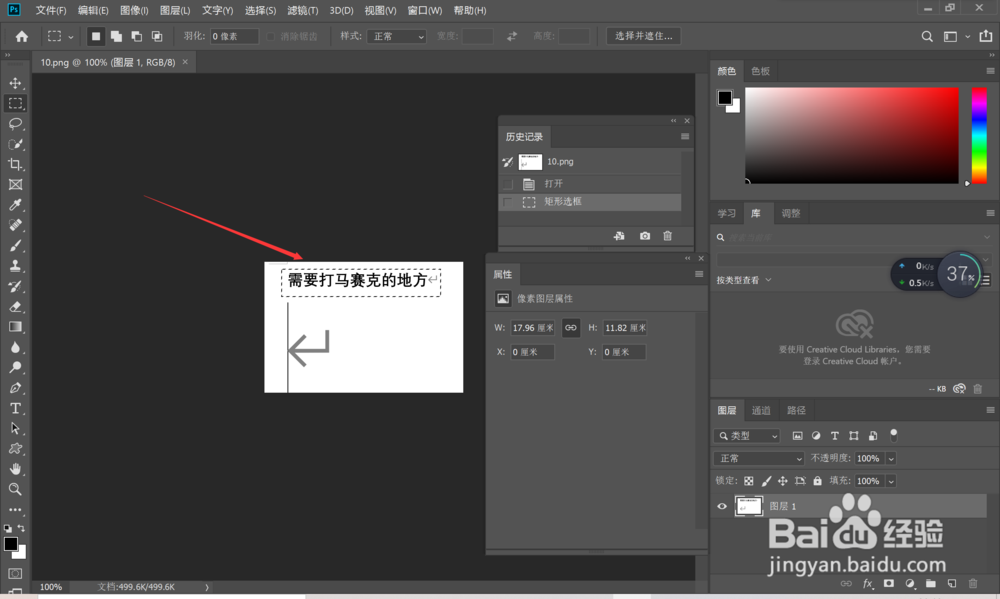The width and height of the screenshot is (1000, 599).
Task: Hide 图层 1 with its eye toggle
Action: click(x=721, y=505)
